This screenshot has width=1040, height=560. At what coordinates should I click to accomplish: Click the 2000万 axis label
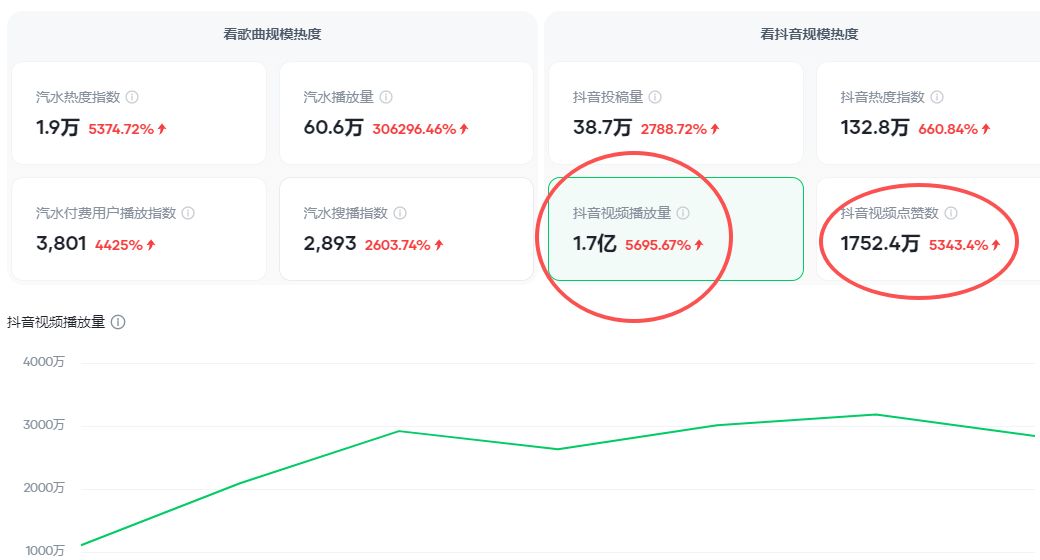coord(44,488)
